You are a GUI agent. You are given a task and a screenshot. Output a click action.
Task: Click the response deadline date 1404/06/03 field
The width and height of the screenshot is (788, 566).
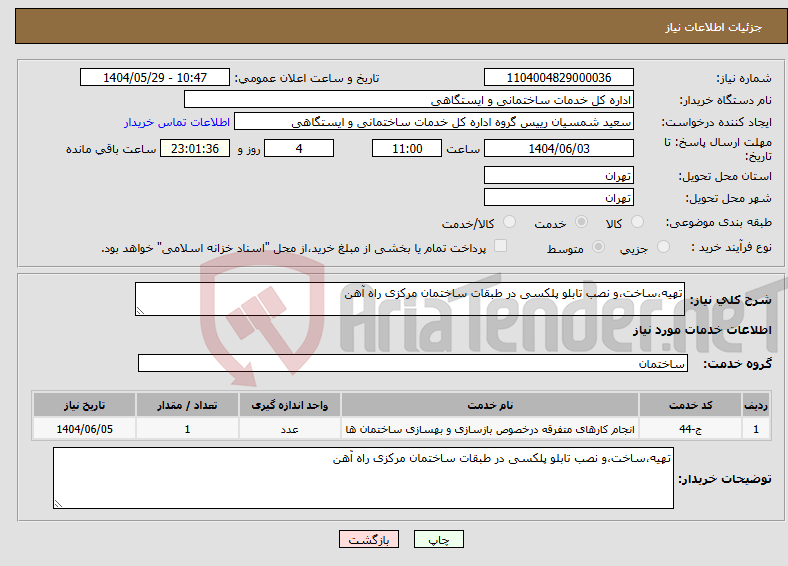tap(559, 148)
